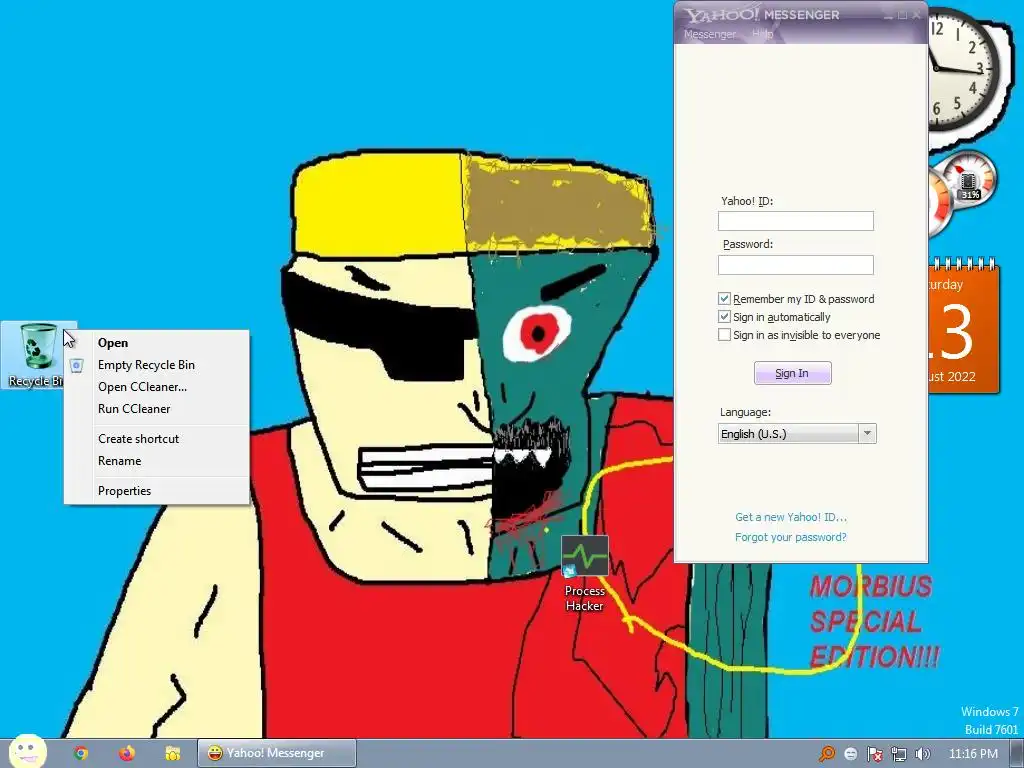Viewport: 1024px width, 768px height.
Task: Select Run CCleaner menu entry
Action: pos(157,409)
